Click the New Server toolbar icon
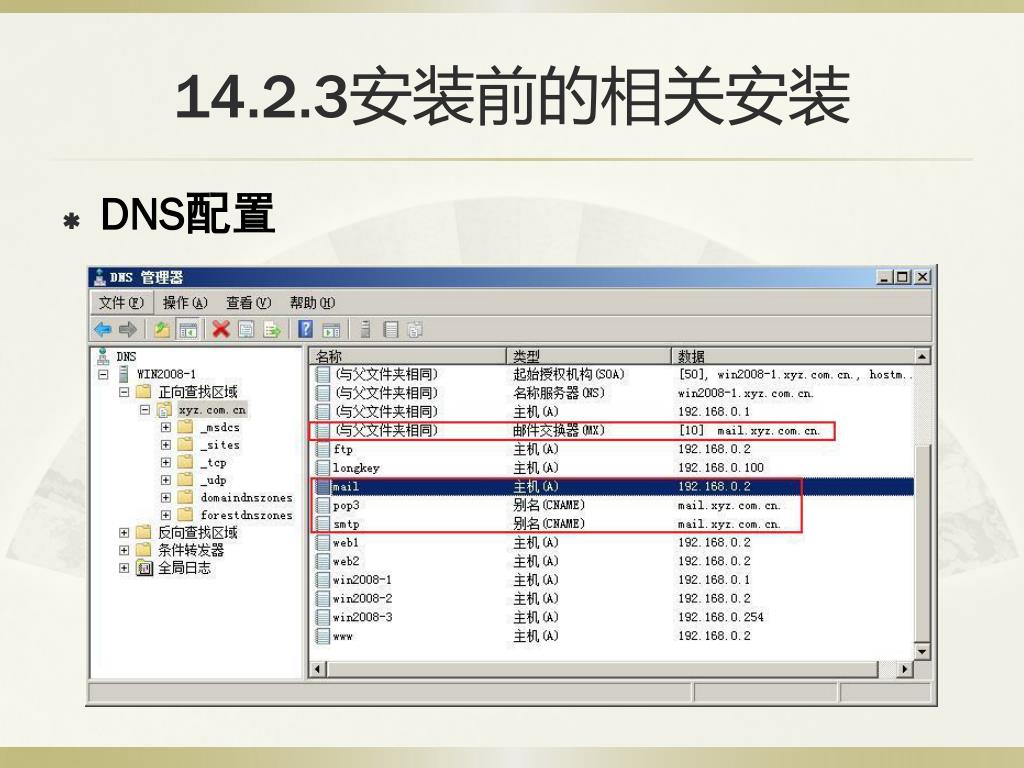Screen dimensions: 1024x768 [365, 330]
